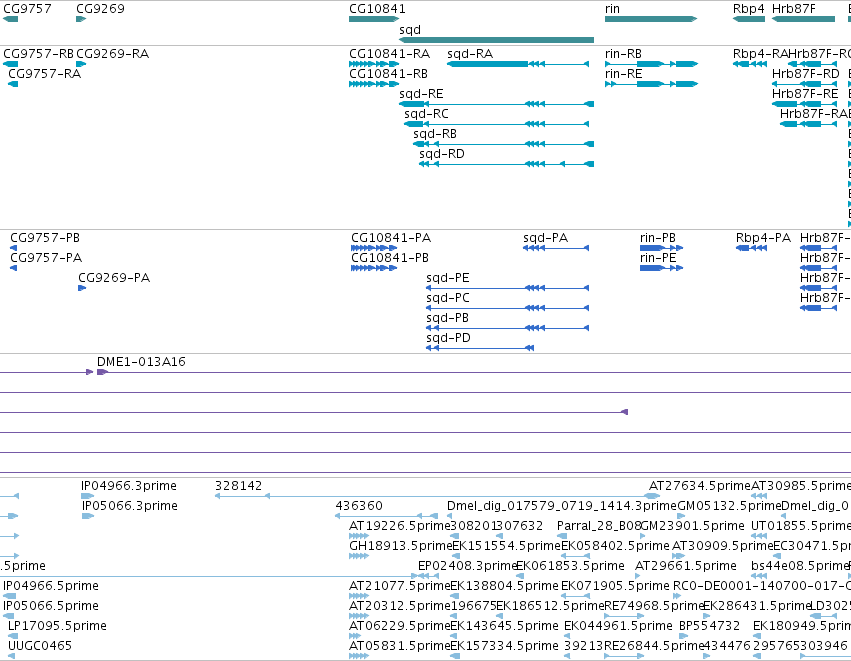Click the Hrb87F-RE transcript label
Screen dimensions: 851x661
point(805,94)
